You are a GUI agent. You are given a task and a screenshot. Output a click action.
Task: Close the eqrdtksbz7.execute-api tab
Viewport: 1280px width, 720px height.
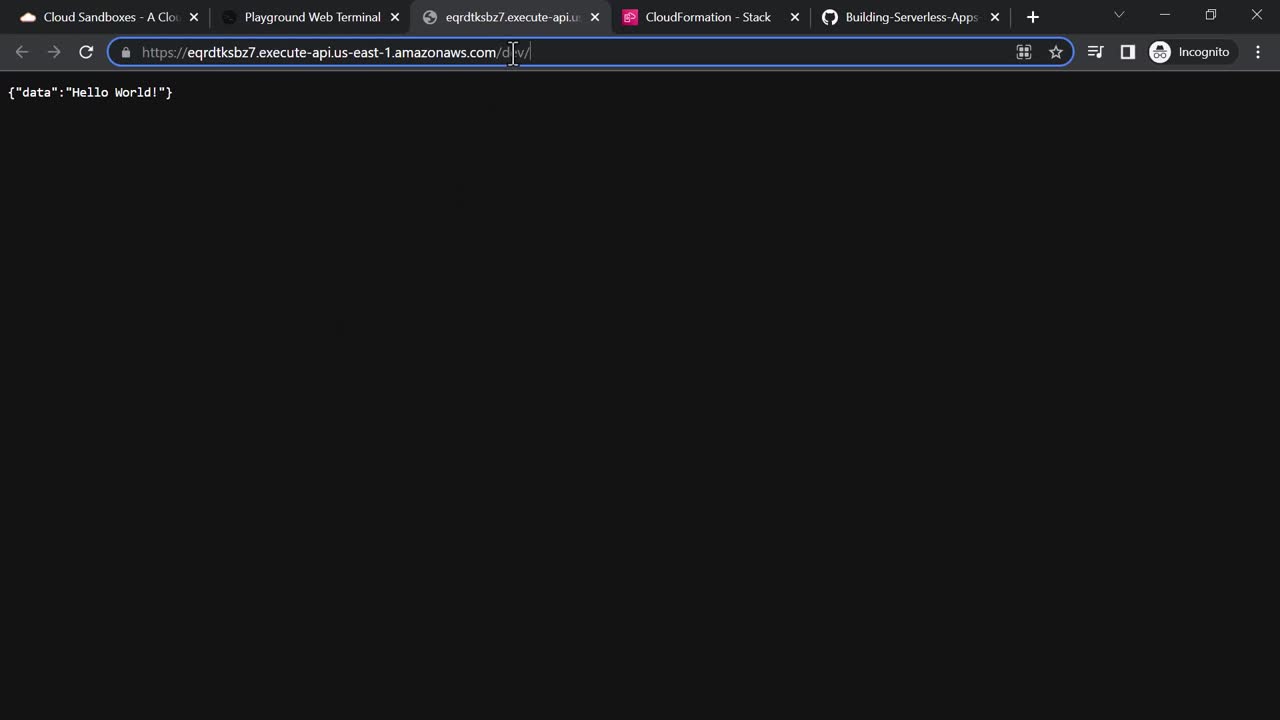tap(595, 17)
